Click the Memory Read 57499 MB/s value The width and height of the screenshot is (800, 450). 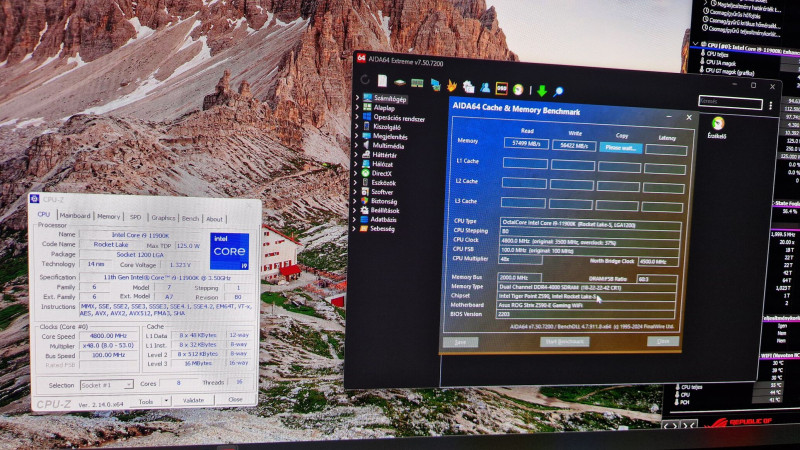[527, 143]
